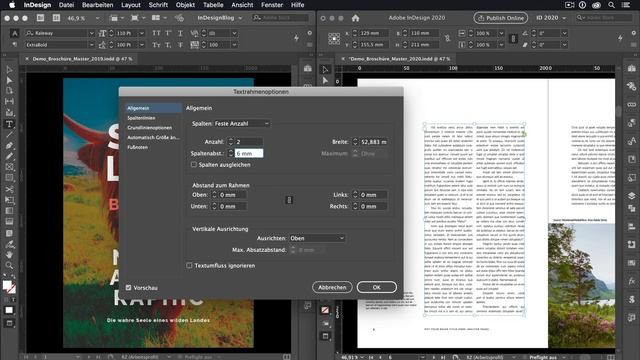Toggle scale percentage constrain link in control bar
The width and height of the screenshot is (640, 360).
(513, 39)
